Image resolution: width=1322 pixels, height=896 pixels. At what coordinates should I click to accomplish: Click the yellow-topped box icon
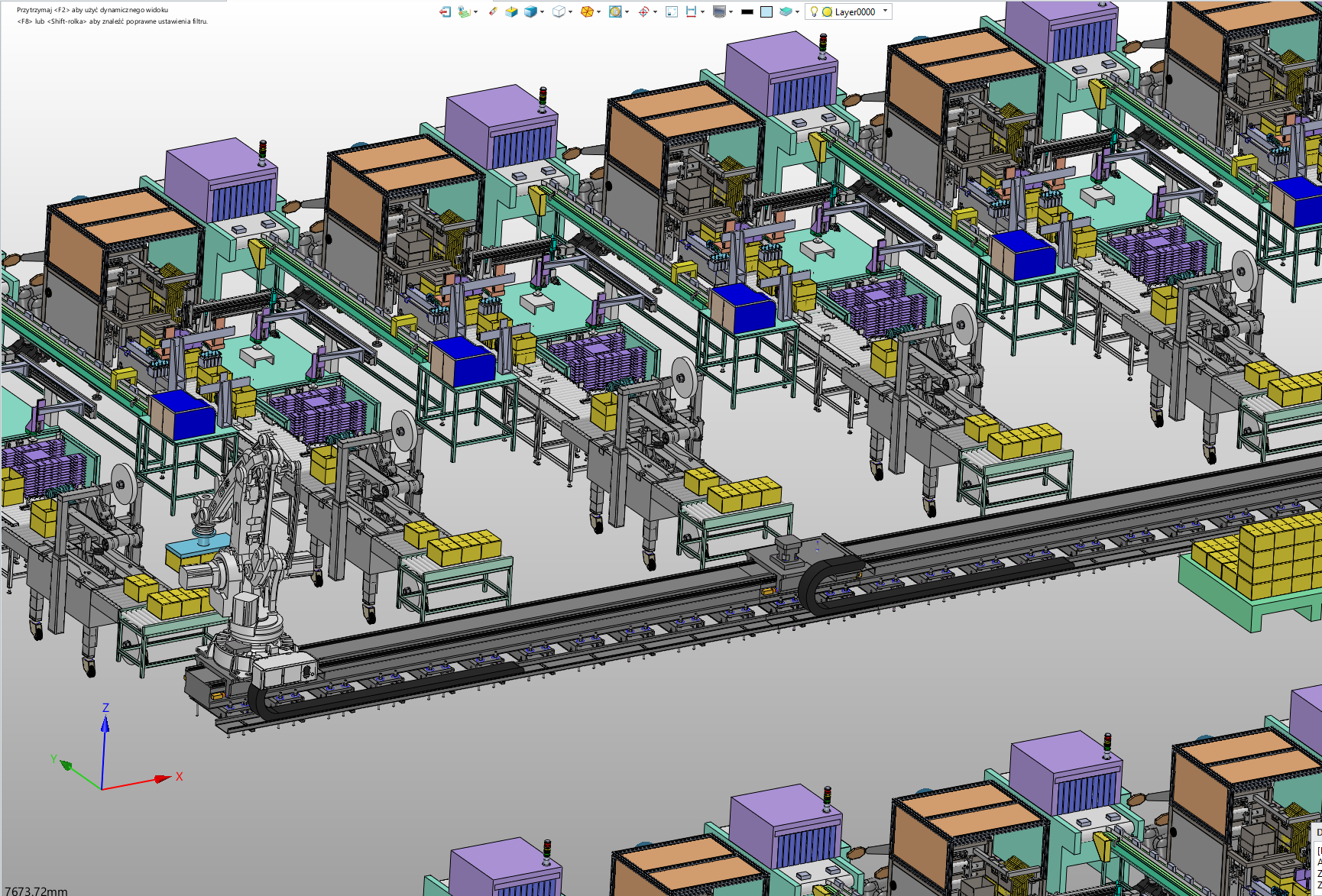pos(511,11)
